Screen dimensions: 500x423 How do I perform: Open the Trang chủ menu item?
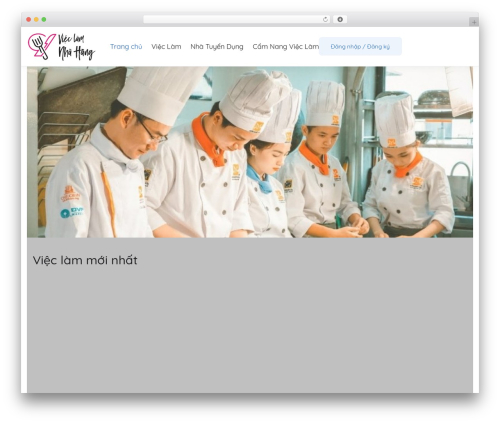pos(126,47)
